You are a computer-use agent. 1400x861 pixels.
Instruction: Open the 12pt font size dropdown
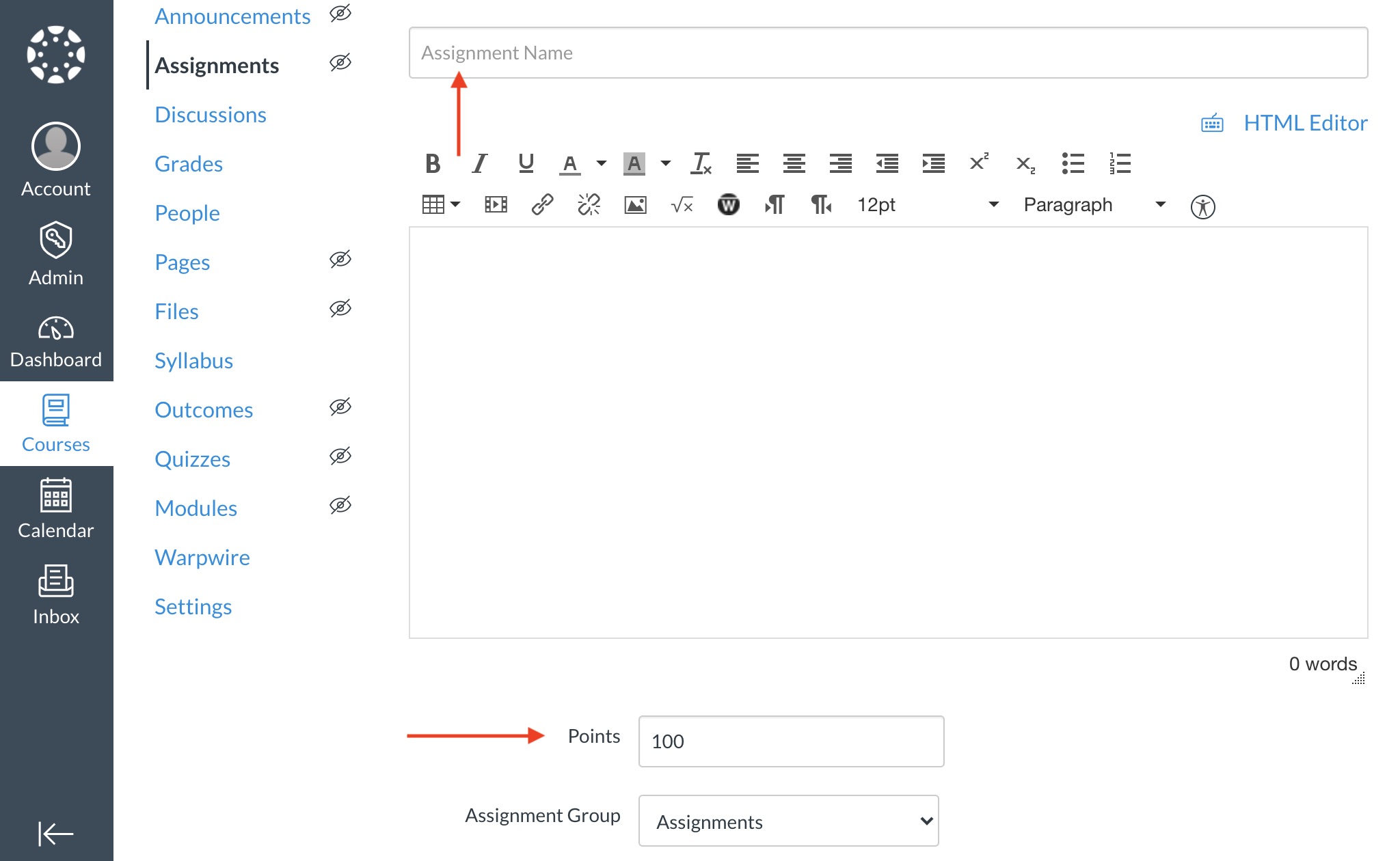pyautogui.click(x=927, y=205)
